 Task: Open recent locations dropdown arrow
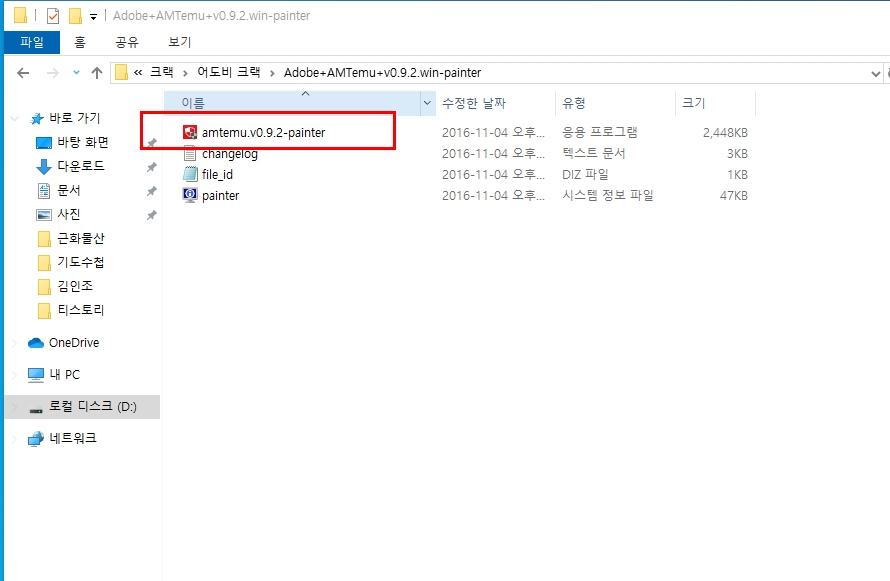coord(76,73)
